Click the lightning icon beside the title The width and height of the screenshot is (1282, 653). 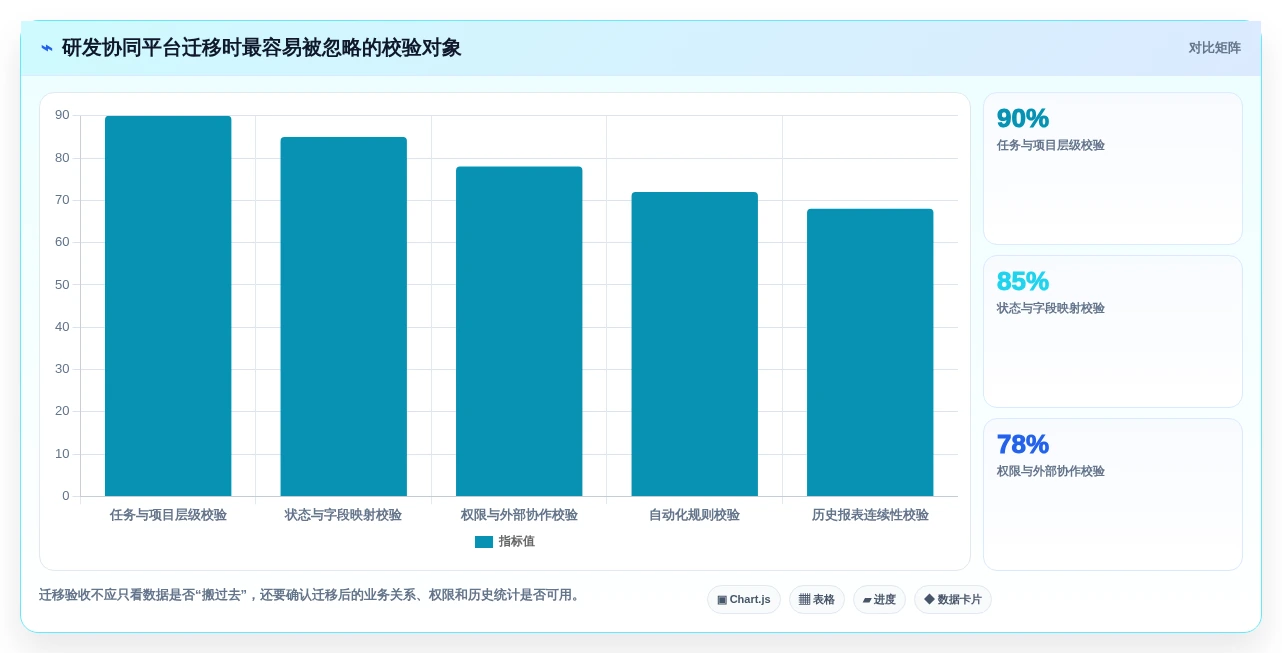pyautogui.click(x=47, y=48)
